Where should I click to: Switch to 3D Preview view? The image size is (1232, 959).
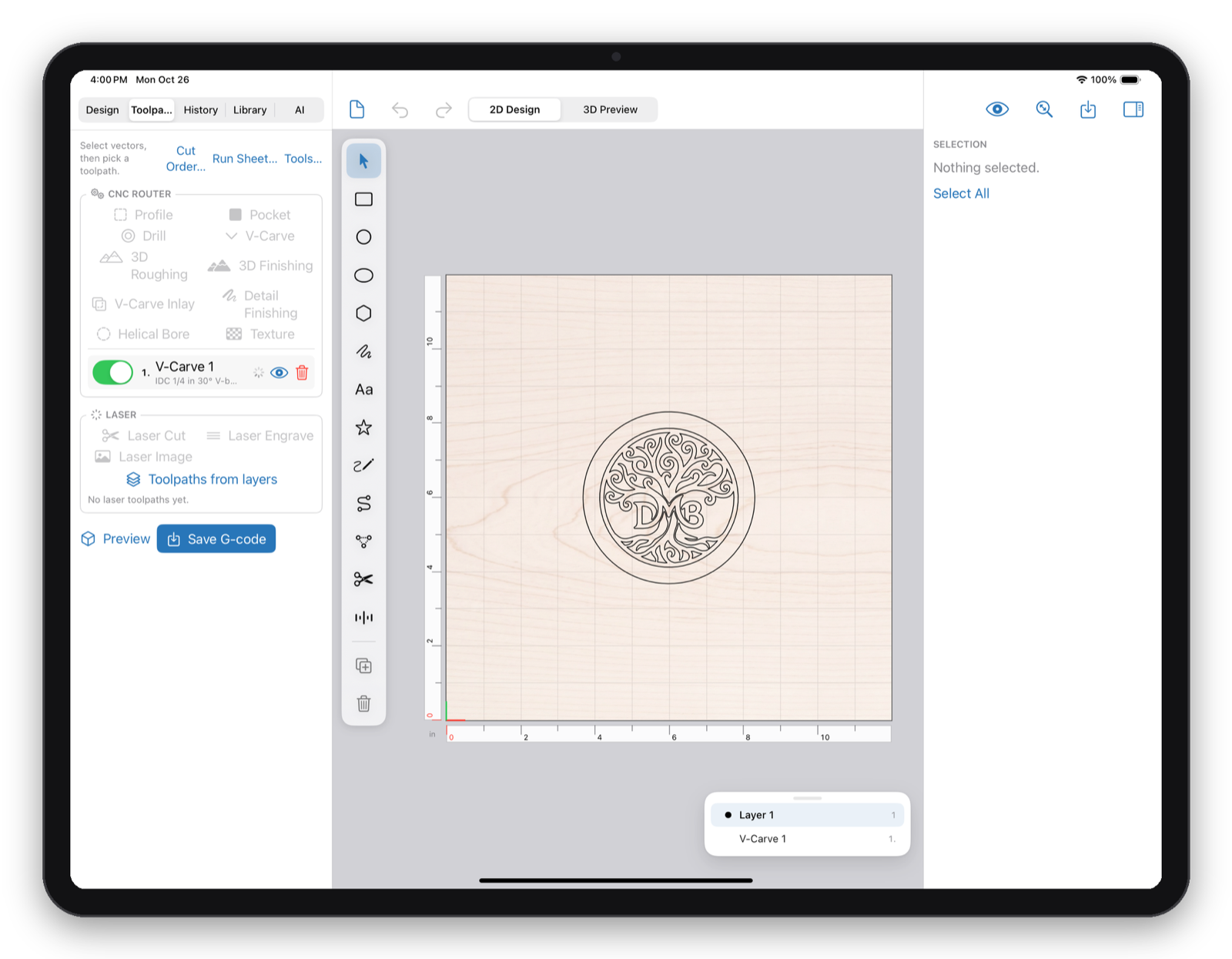[610, 109]
